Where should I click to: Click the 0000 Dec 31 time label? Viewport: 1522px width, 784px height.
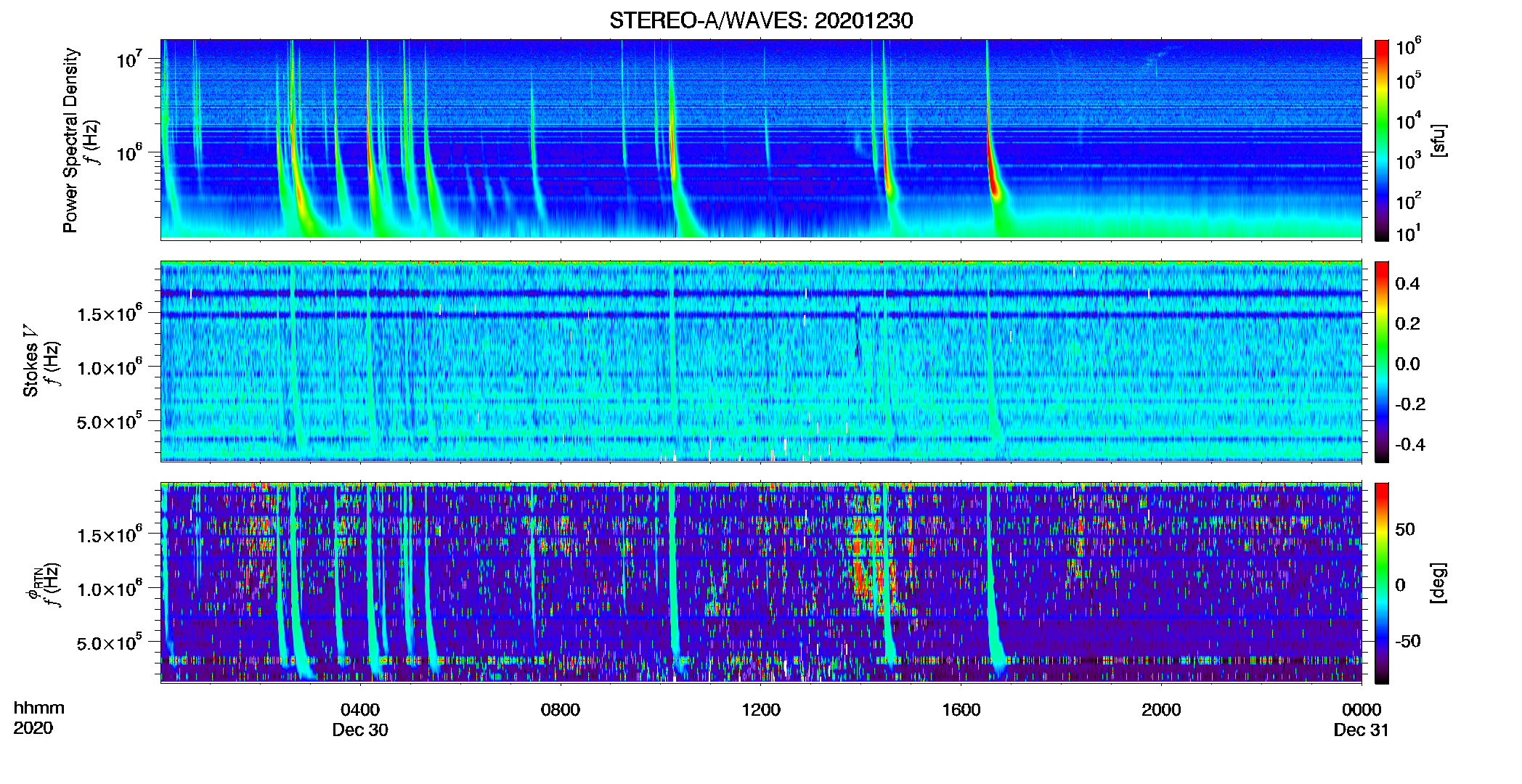1362,719
